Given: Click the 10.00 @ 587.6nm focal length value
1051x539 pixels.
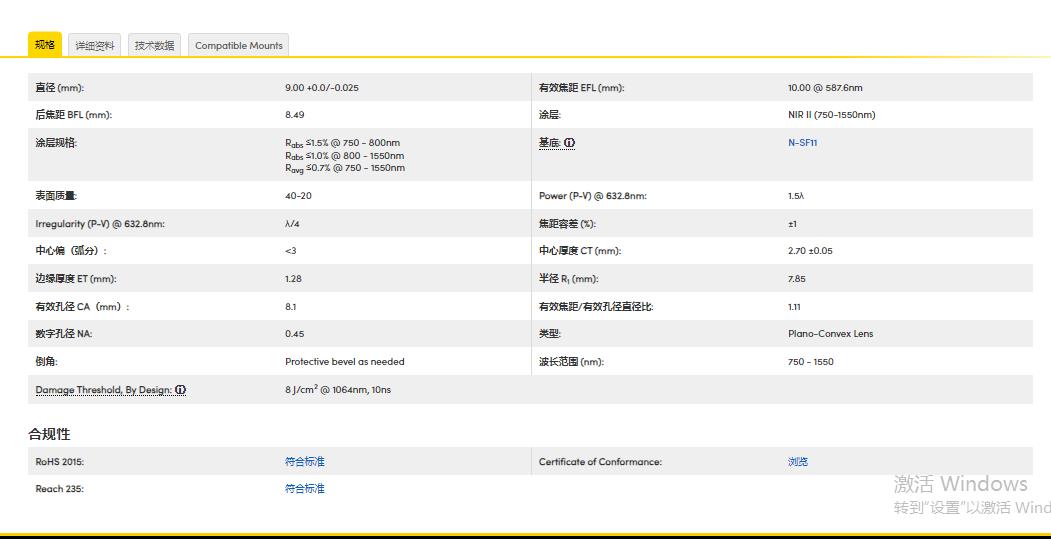Looking at the screenshot, I should (x=825, y=88).
